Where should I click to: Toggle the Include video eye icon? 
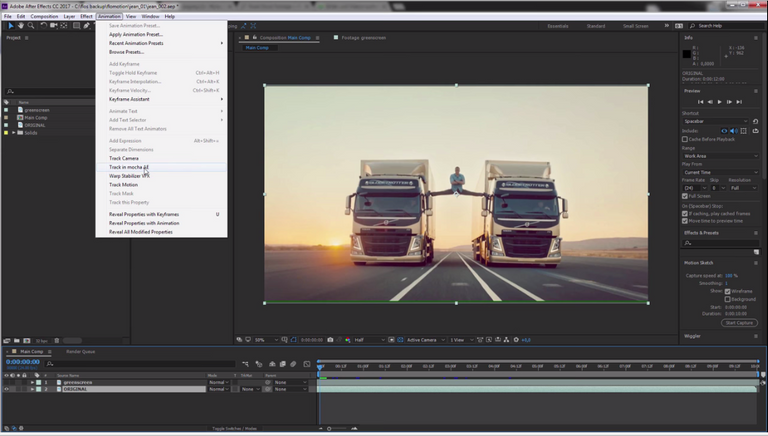click(x=724, y=131)
